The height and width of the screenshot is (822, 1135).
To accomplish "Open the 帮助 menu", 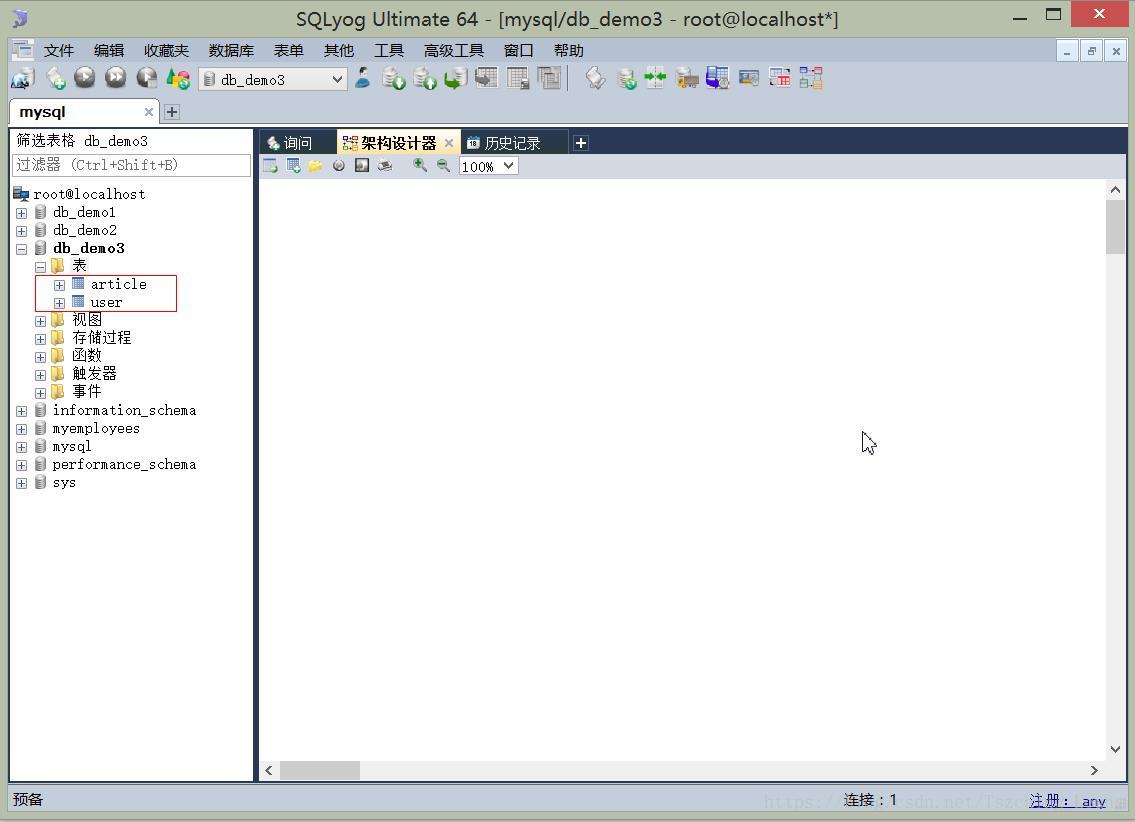I will [x=568, y=51].
